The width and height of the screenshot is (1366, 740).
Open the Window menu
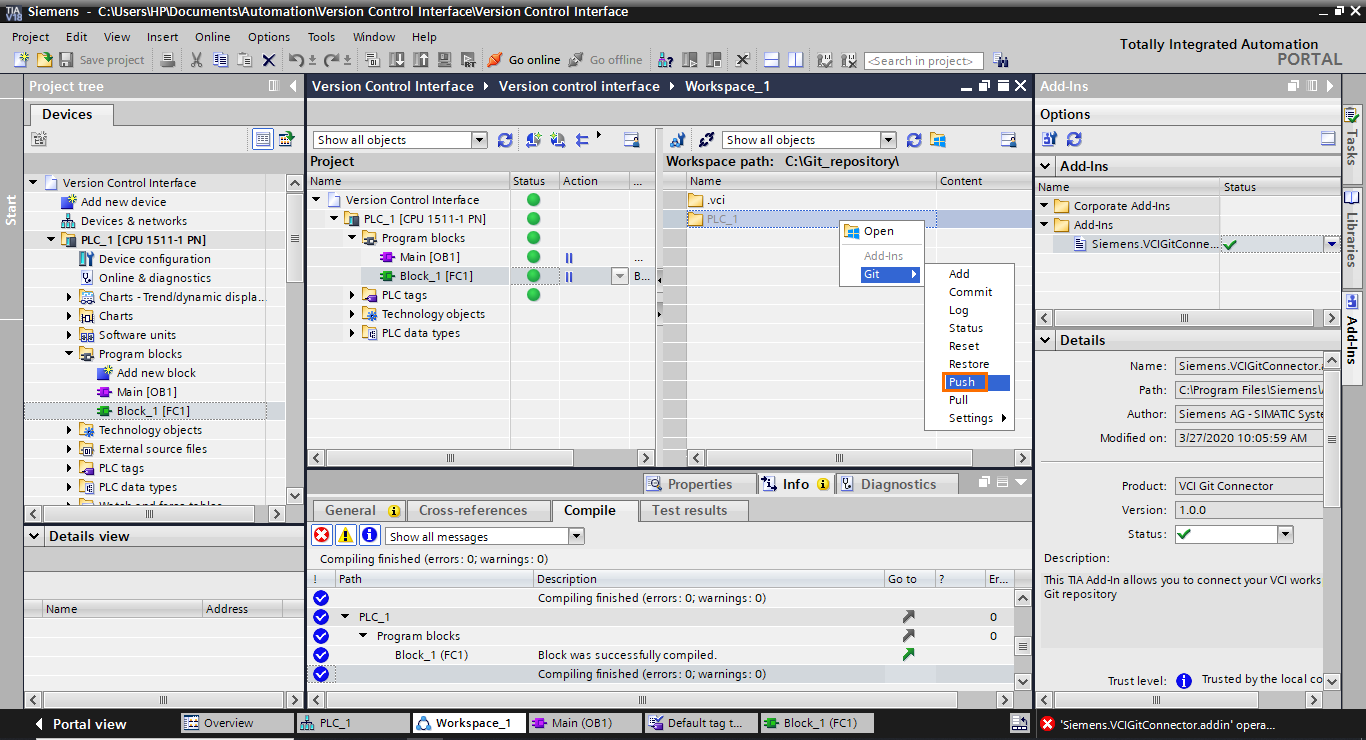[x=374, y=37]
